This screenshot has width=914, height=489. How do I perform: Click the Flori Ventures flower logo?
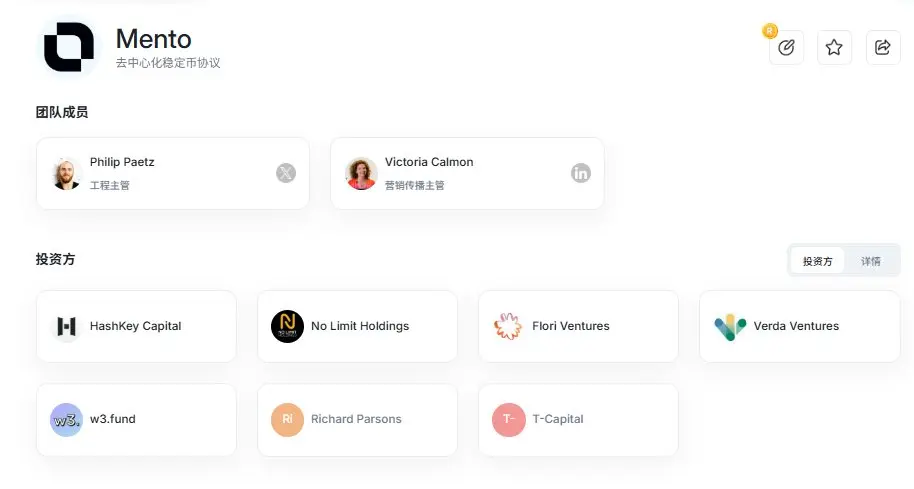508,326
